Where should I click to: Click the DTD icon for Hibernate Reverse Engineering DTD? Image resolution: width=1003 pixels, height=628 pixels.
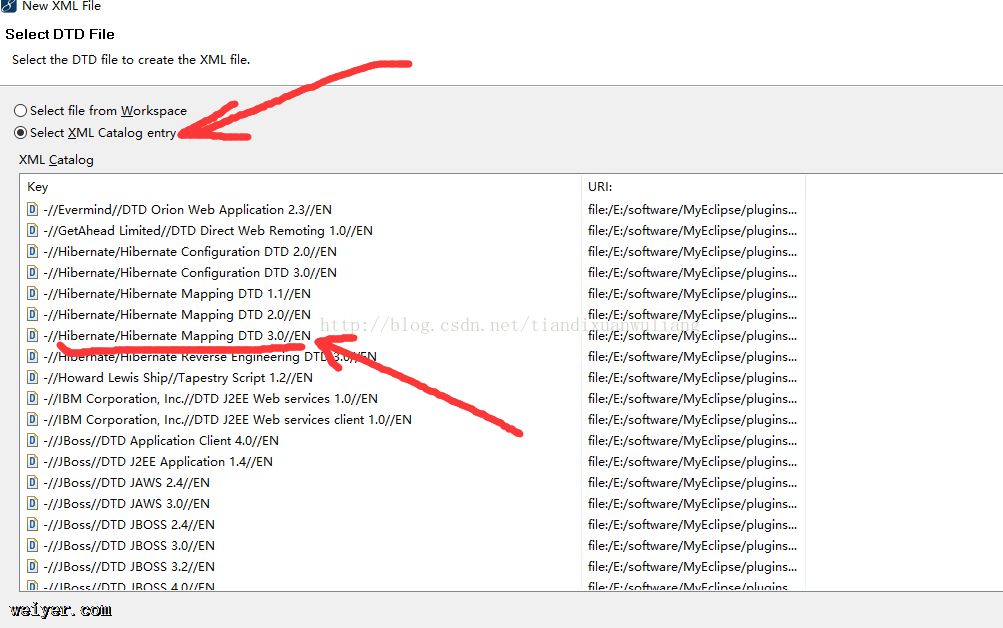(x=33, y=356)
